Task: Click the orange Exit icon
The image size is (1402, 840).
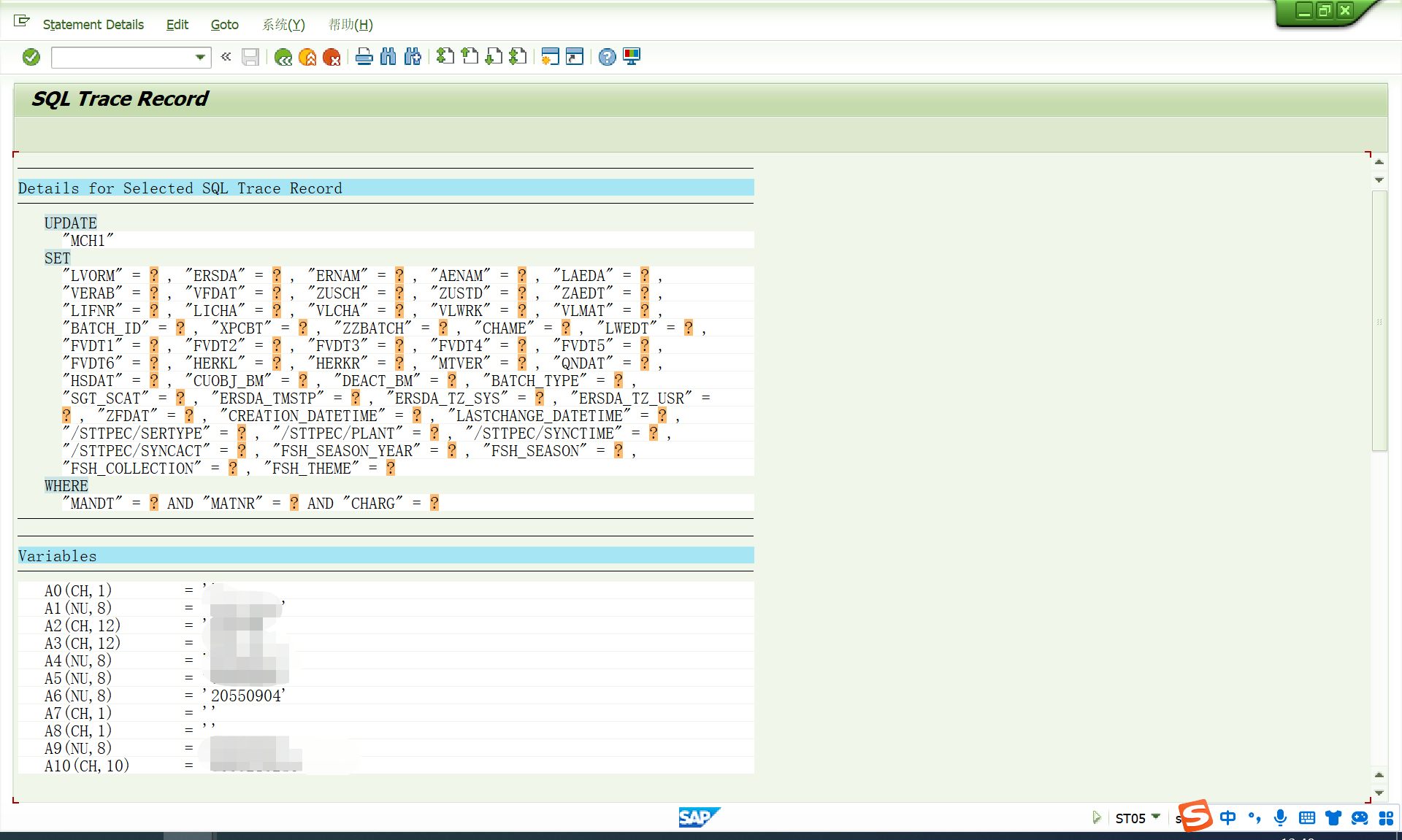Action: pyautogui.click(x=307, y=57)
